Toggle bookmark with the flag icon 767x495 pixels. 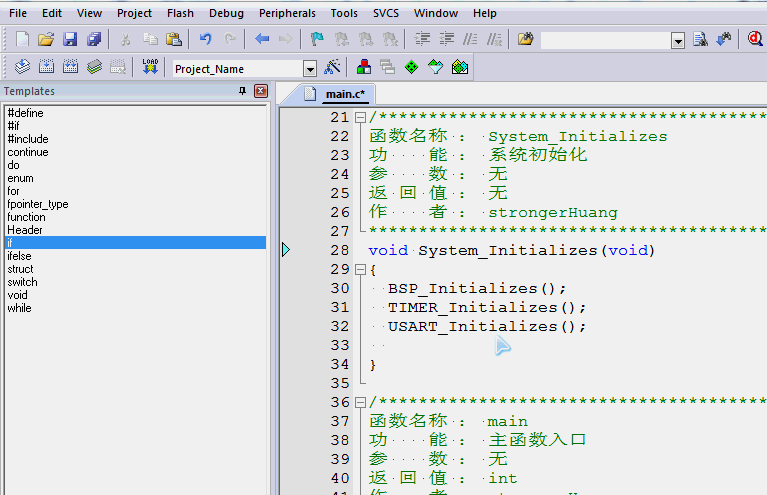point(316,40)
